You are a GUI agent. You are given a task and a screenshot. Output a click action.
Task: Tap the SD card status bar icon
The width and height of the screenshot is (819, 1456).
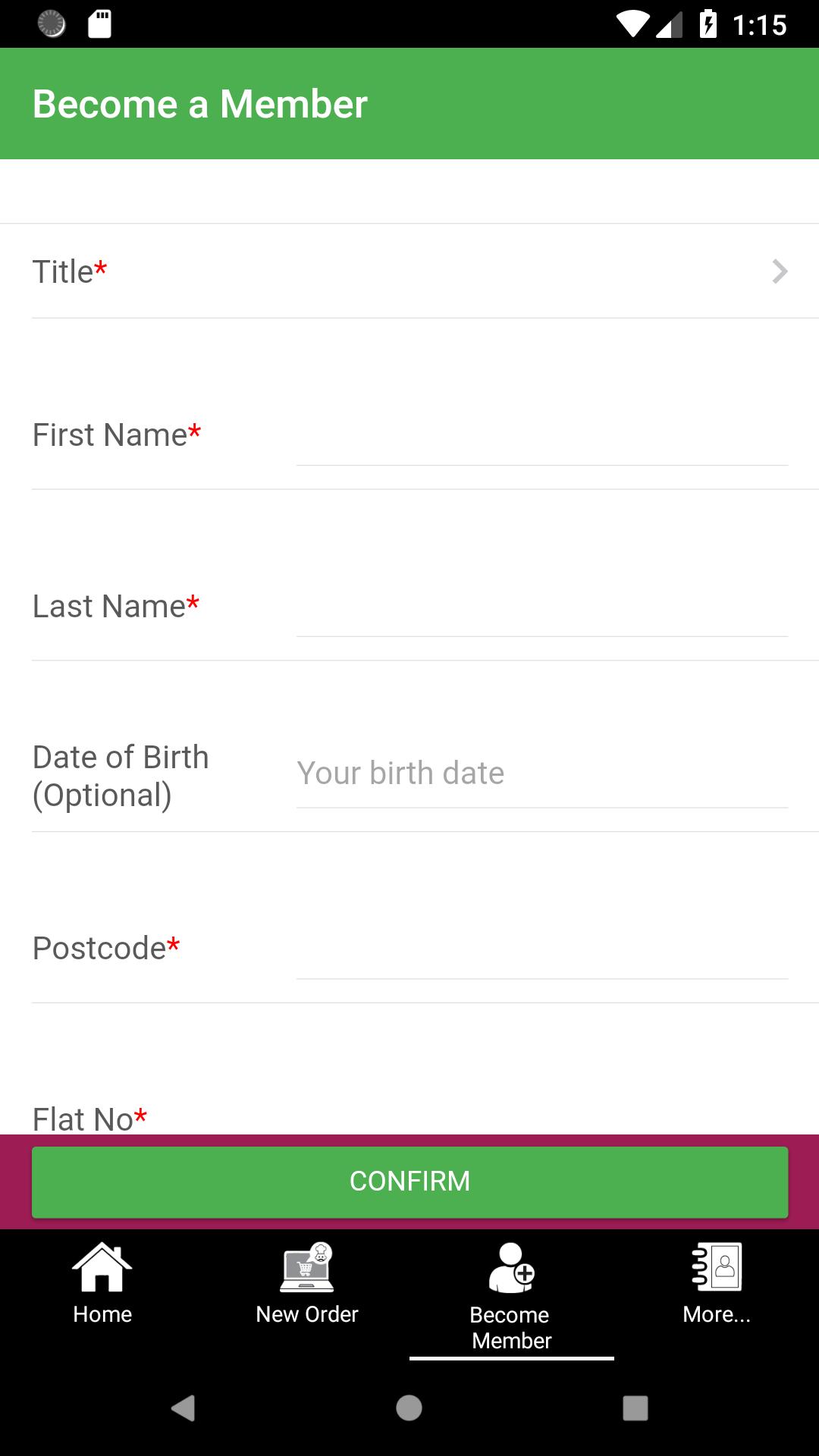(99, 24)
